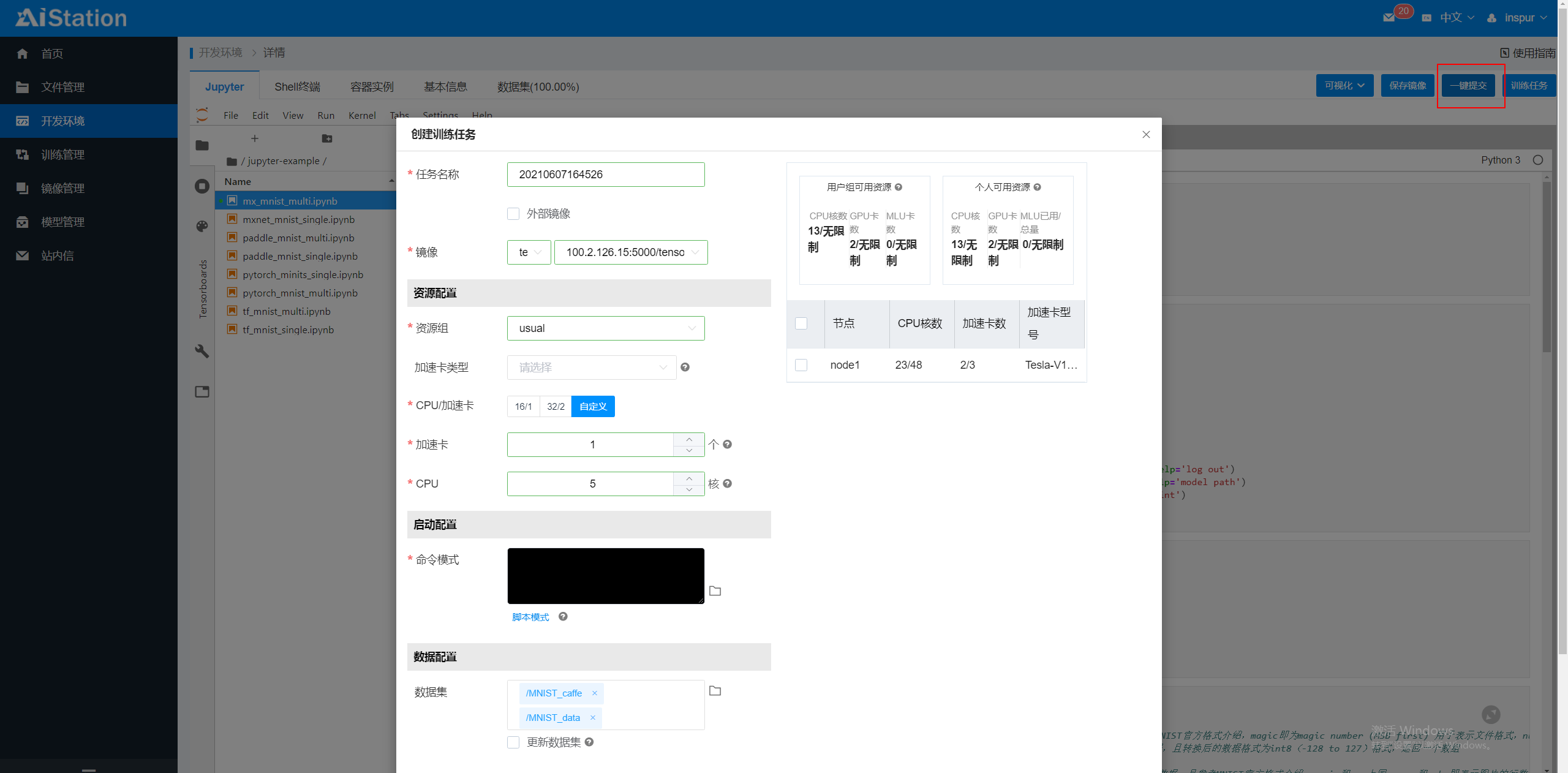The image size is (1568, 773).
Task: Click help icon beside accelerator card type
Action: [x=685, y=368]
